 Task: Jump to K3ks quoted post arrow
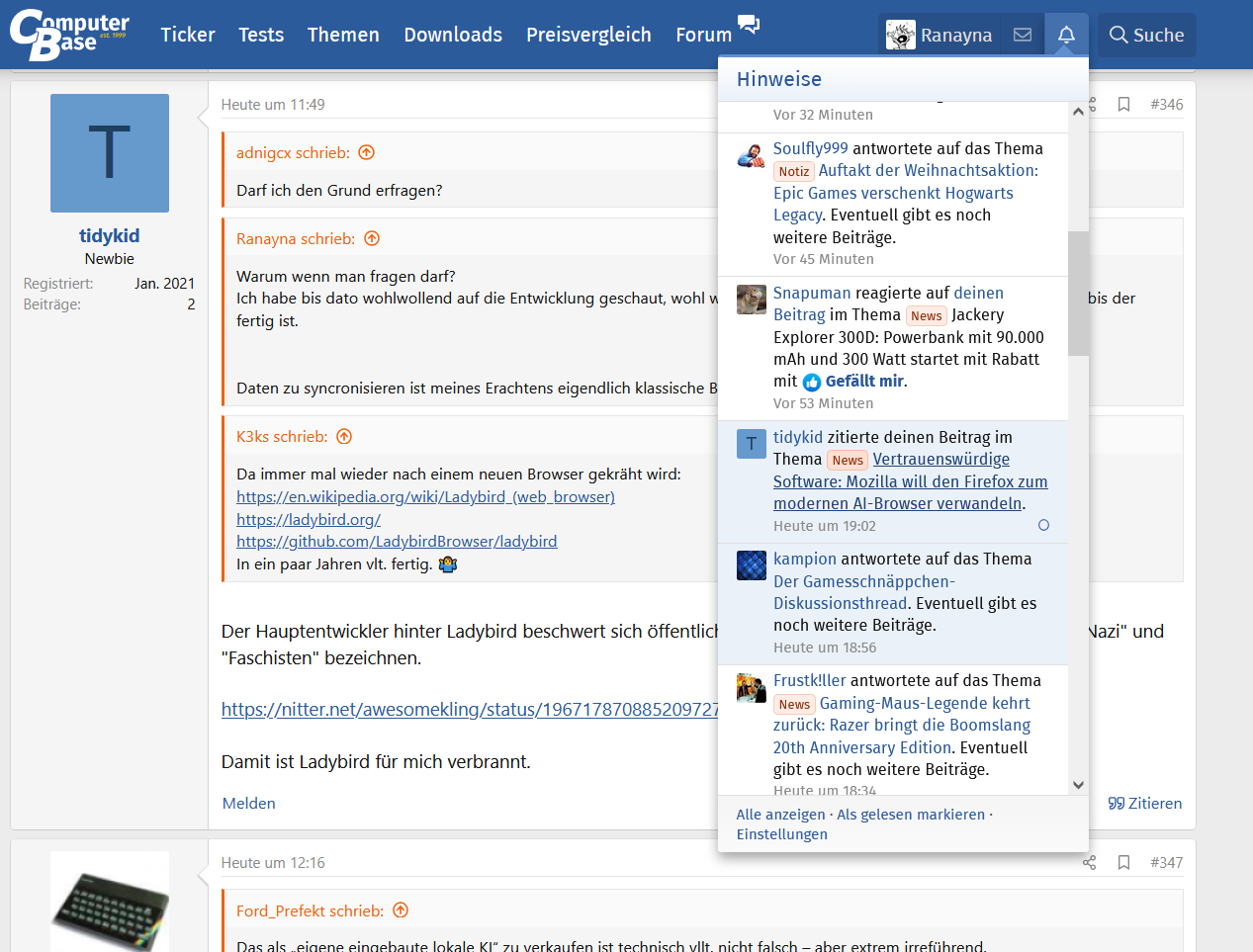[344, 436]
